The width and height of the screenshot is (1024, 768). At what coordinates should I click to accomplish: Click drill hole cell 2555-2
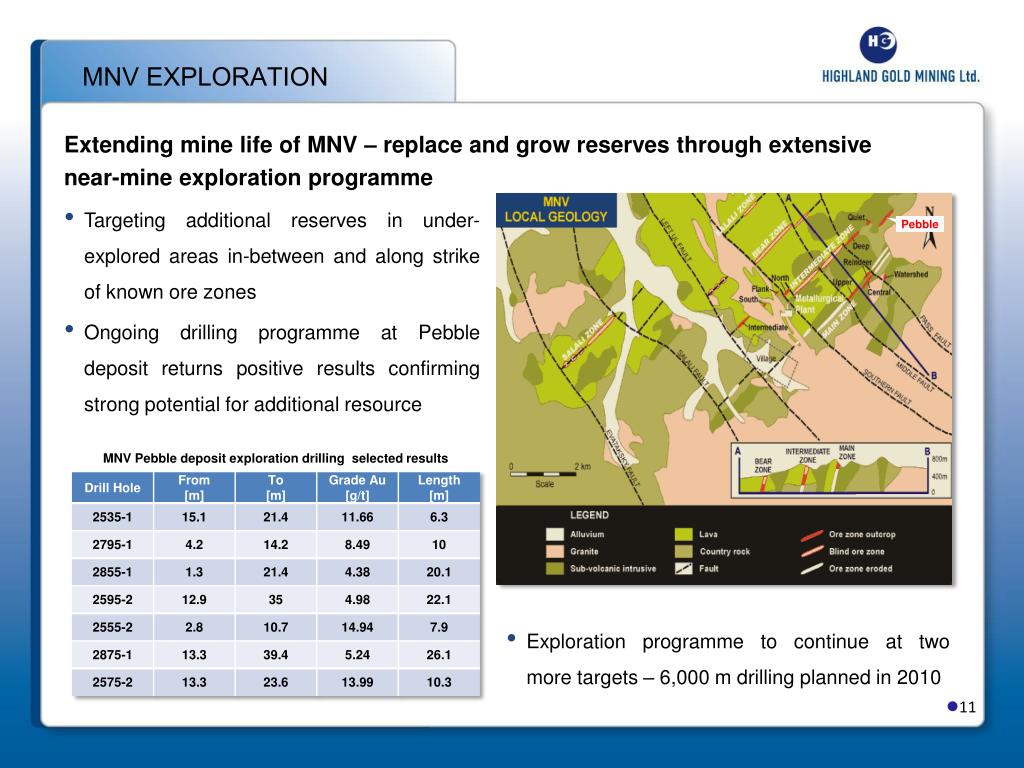point(112,627)
